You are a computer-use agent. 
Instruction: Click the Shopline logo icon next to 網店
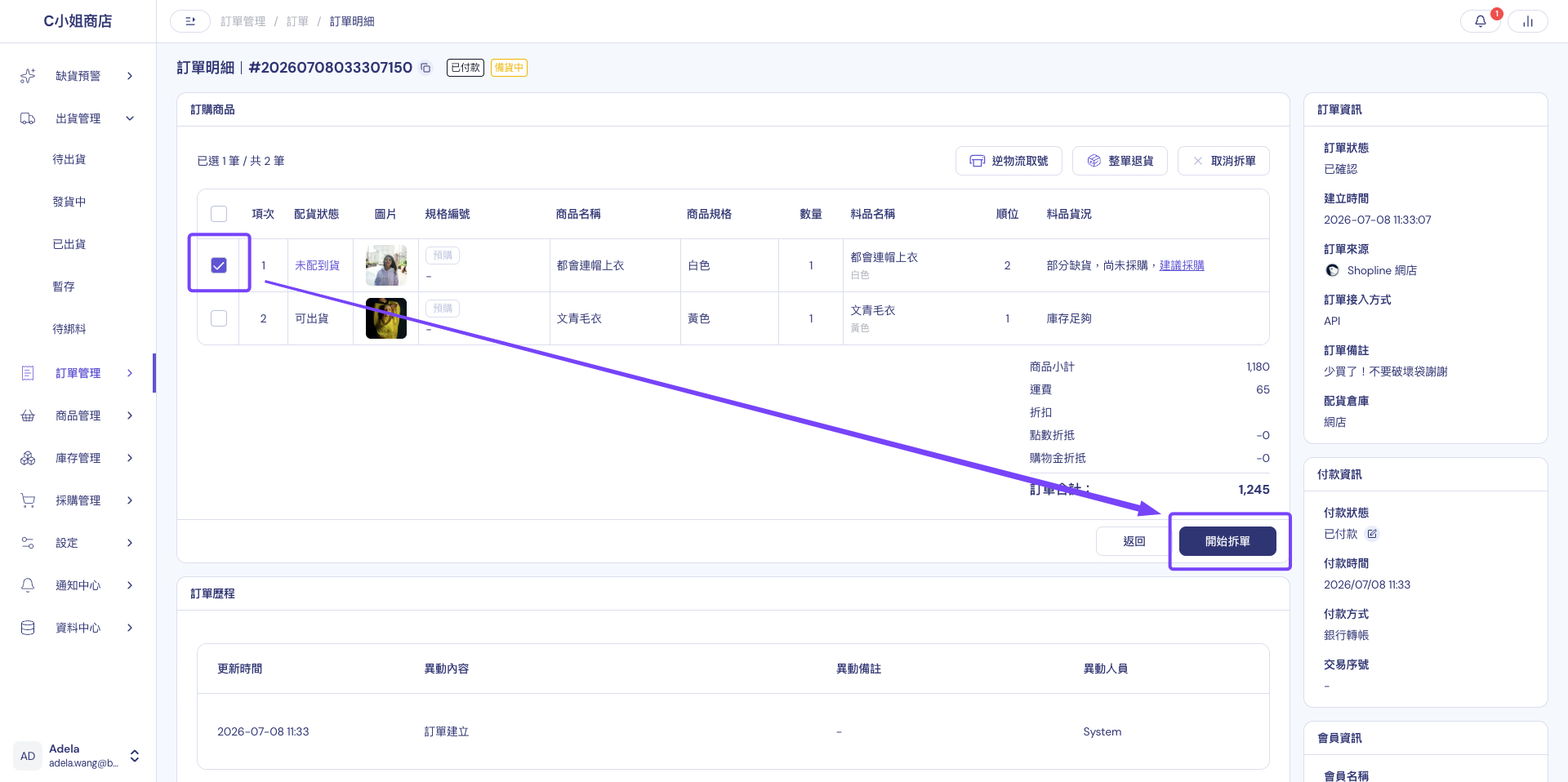[1332, 270]
